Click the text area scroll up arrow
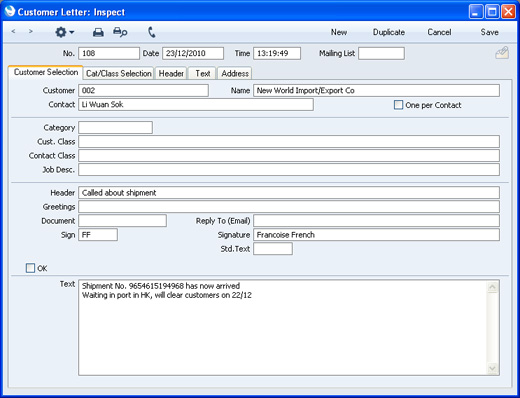The width and height of the screenshot is (520, 398). pos(493,287)
